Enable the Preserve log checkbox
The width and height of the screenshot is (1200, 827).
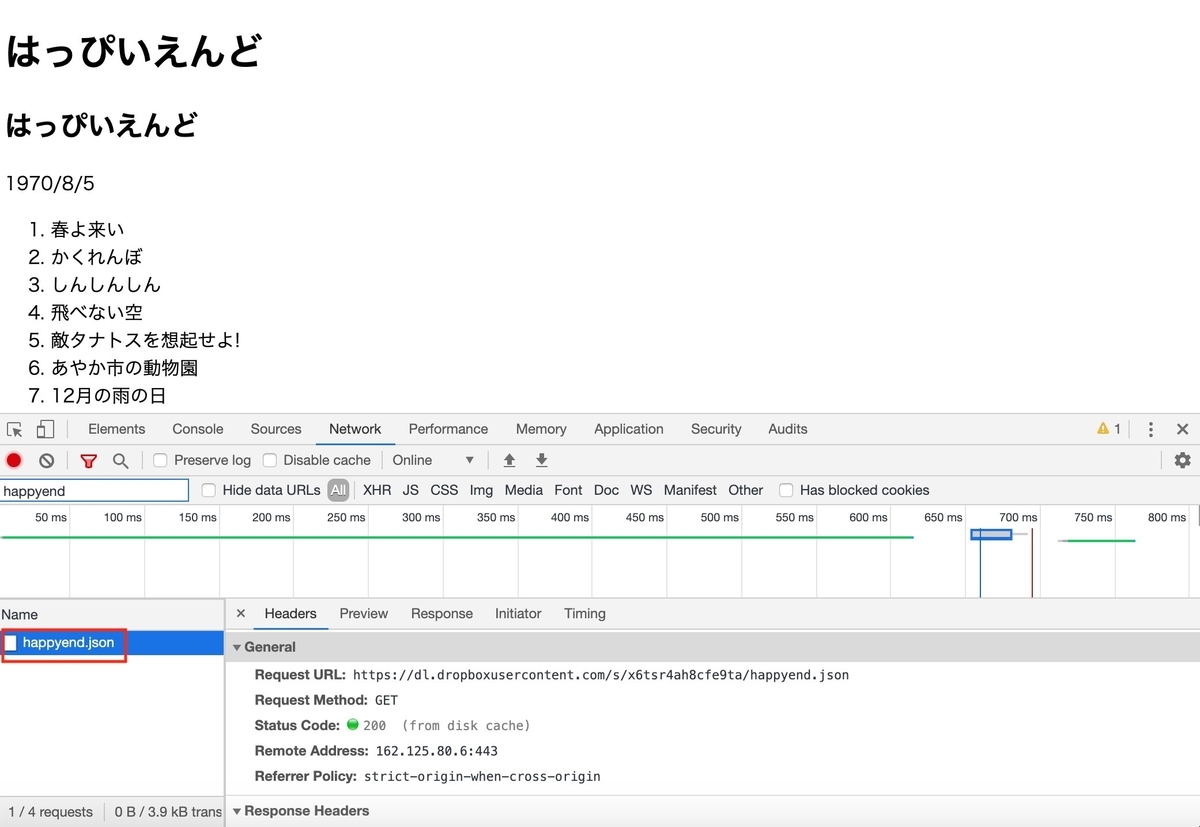coord(160,460)
